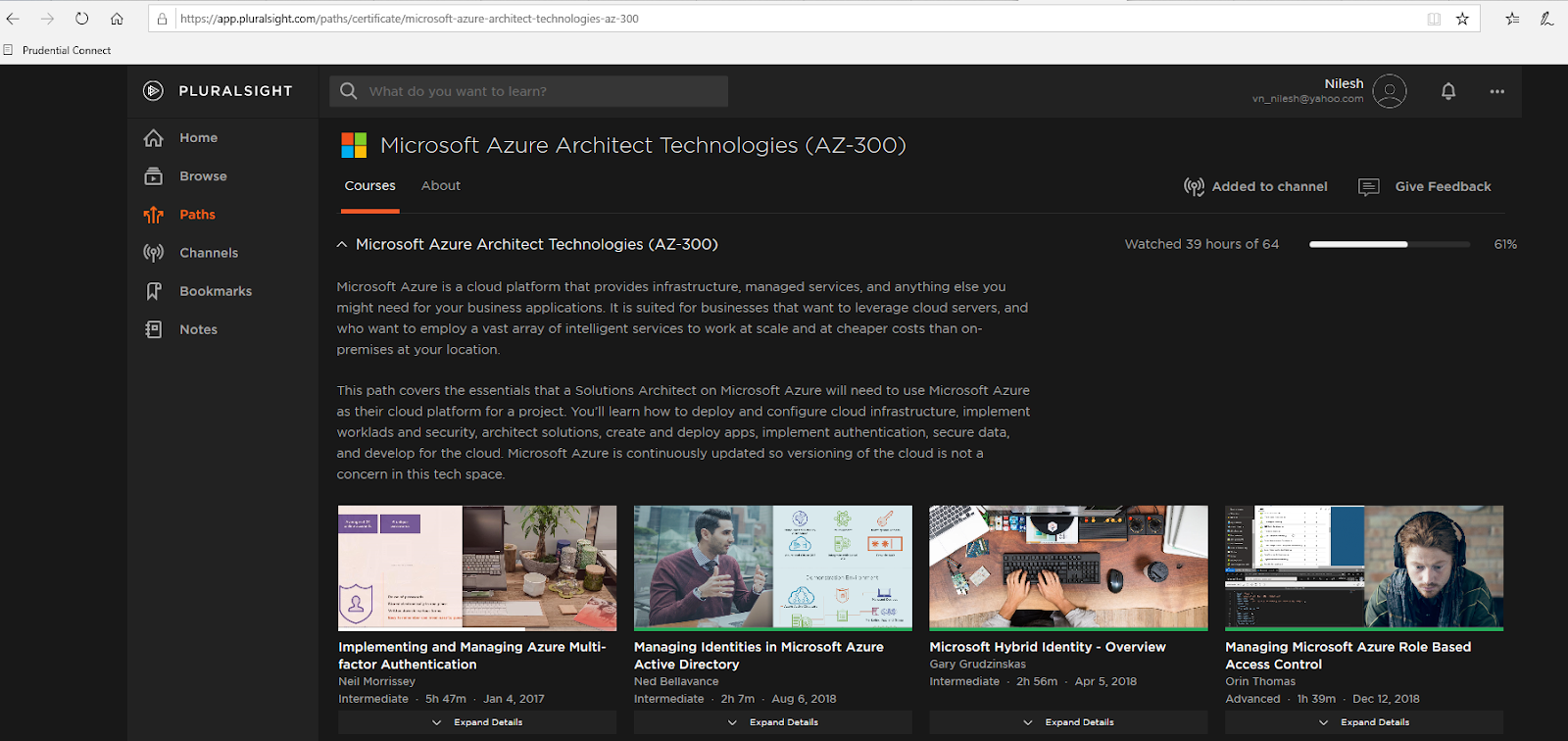The image size is (1568, 741).
Task: Click the site lock icon in address bar
Action: click(x=163, y=19)
